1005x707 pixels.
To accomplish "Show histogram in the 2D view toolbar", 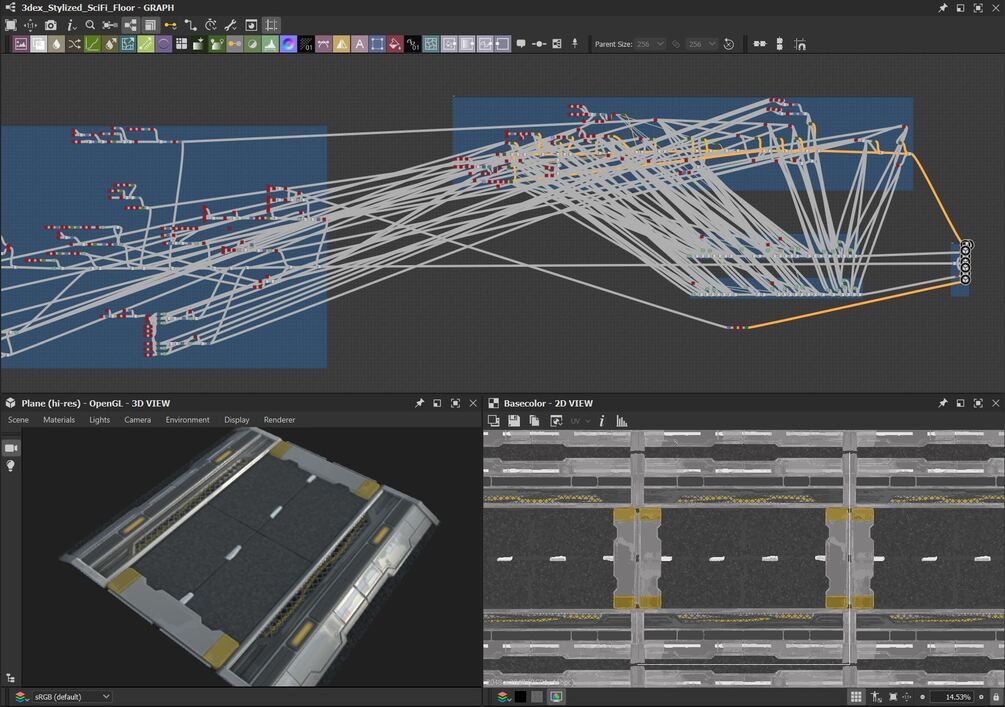I will (x=621, y=421).
